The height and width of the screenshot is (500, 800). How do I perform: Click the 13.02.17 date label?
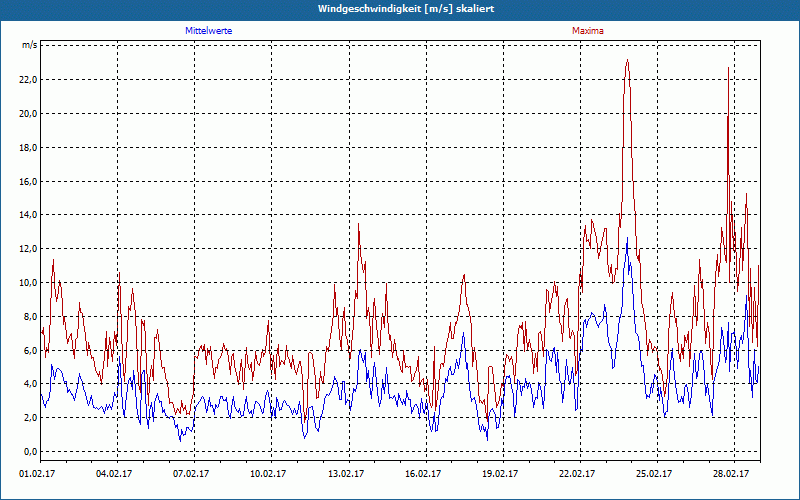coord(346,474)
